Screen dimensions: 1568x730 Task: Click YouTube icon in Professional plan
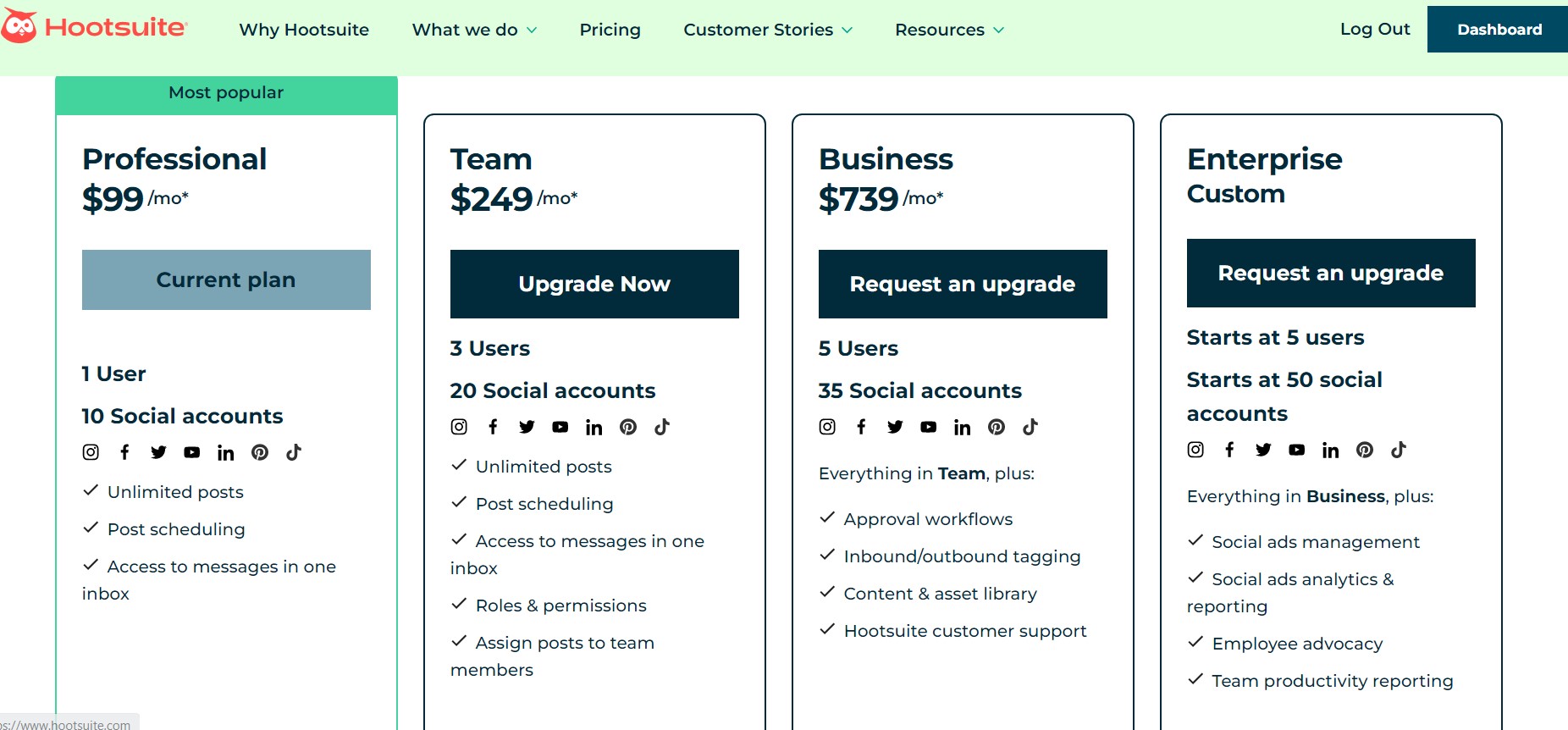click(x=192, y=452)
